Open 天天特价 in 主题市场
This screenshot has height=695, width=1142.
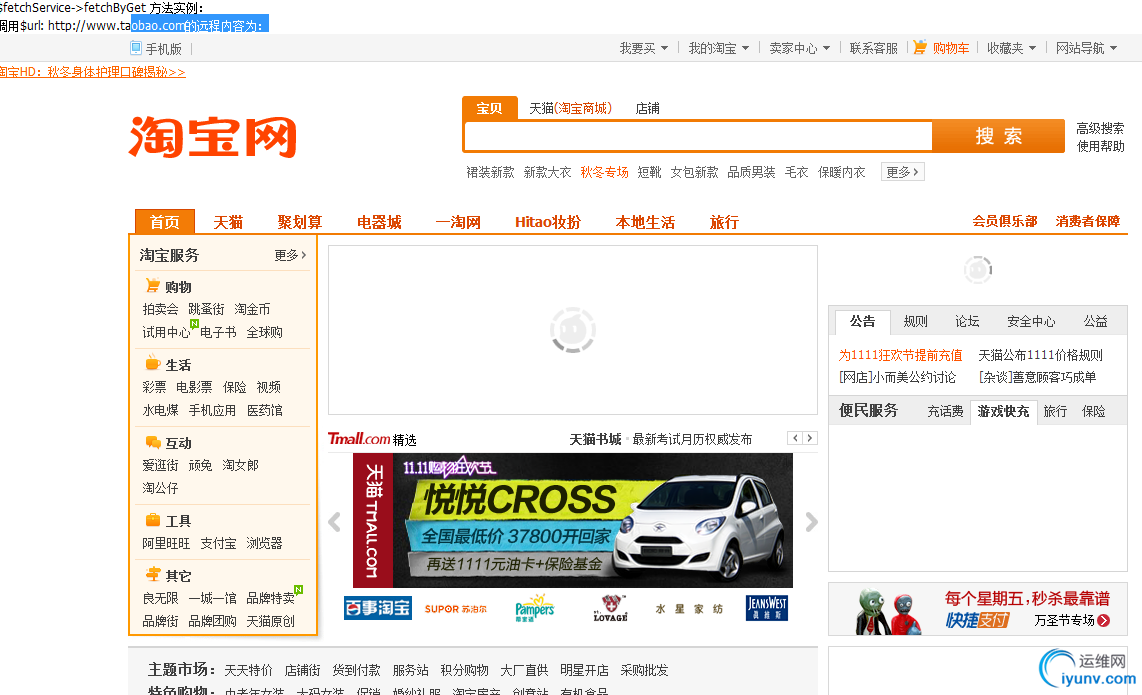tap(248, 670)
